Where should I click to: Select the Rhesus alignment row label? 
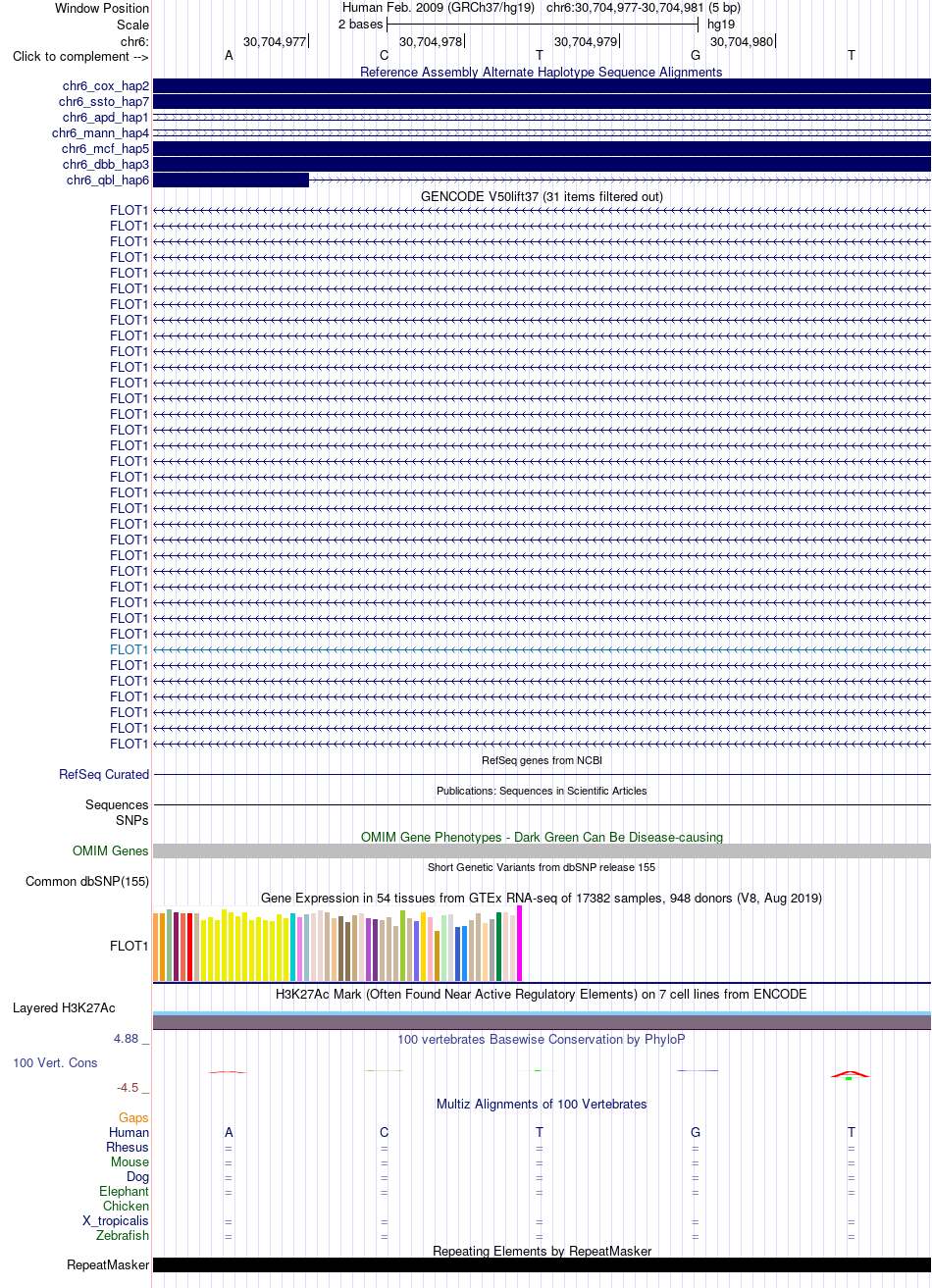tap(128, 1148)
